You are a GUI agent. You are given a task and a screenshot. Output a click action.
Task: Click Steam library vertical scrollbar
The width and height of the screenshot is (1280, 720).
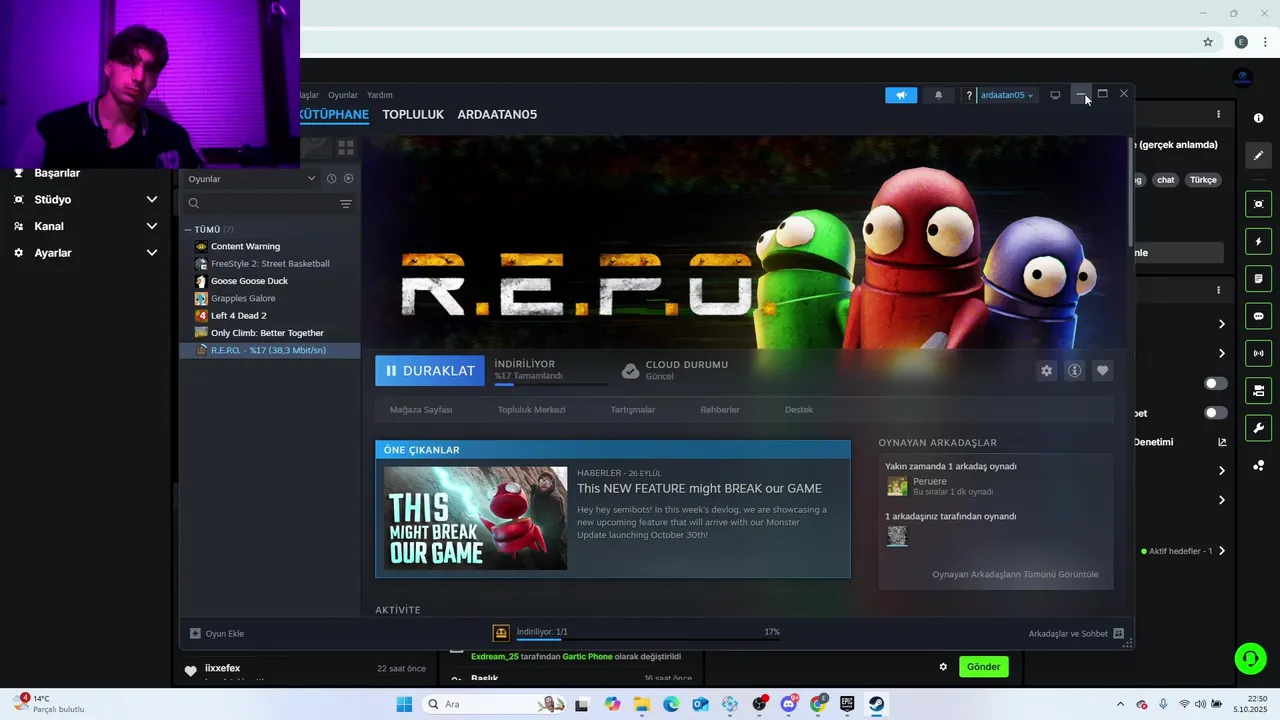(1131, 190)
